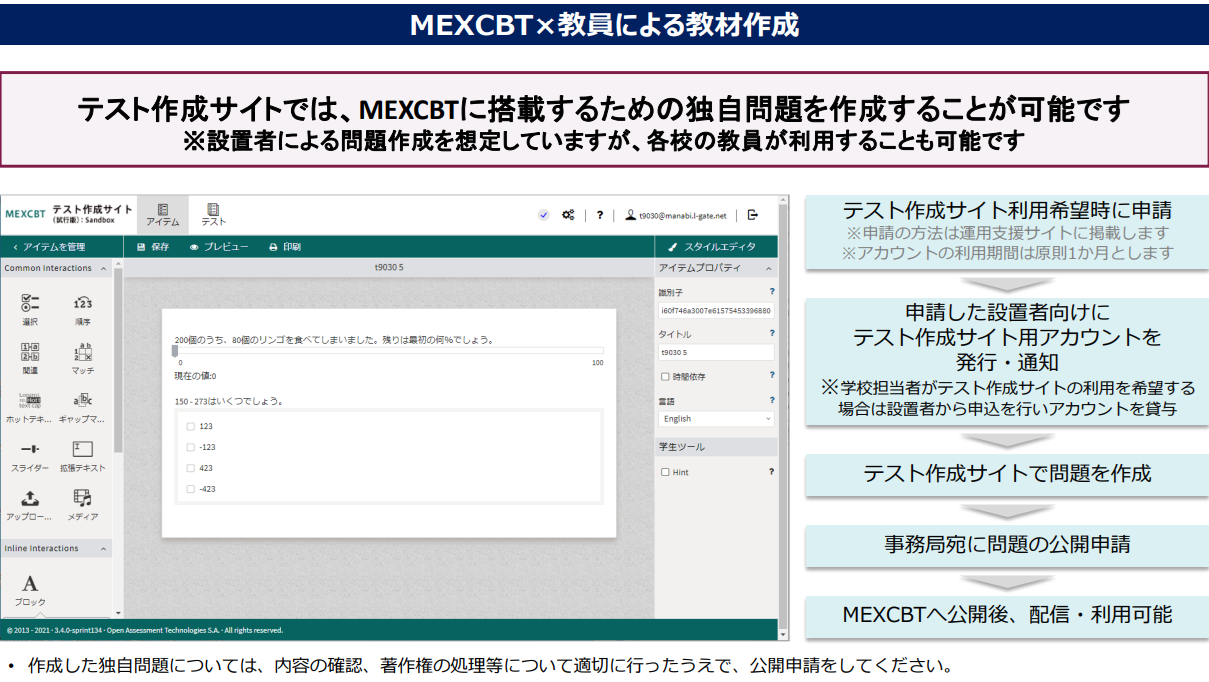The width and height of the screenshot is (1209, 682).
Task: Click the 150 - 273 question text
Action: [x=228, y=401]
